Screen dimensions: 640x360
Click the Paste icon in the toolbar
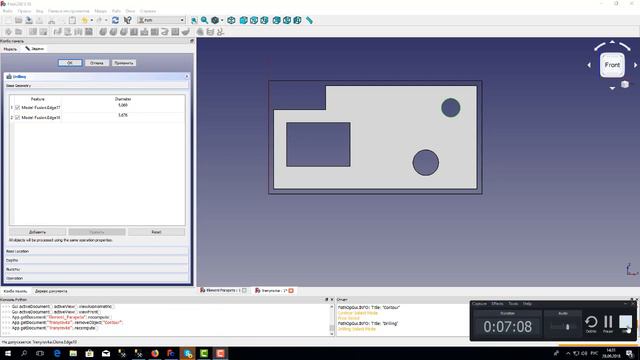(x=72, y=20)
